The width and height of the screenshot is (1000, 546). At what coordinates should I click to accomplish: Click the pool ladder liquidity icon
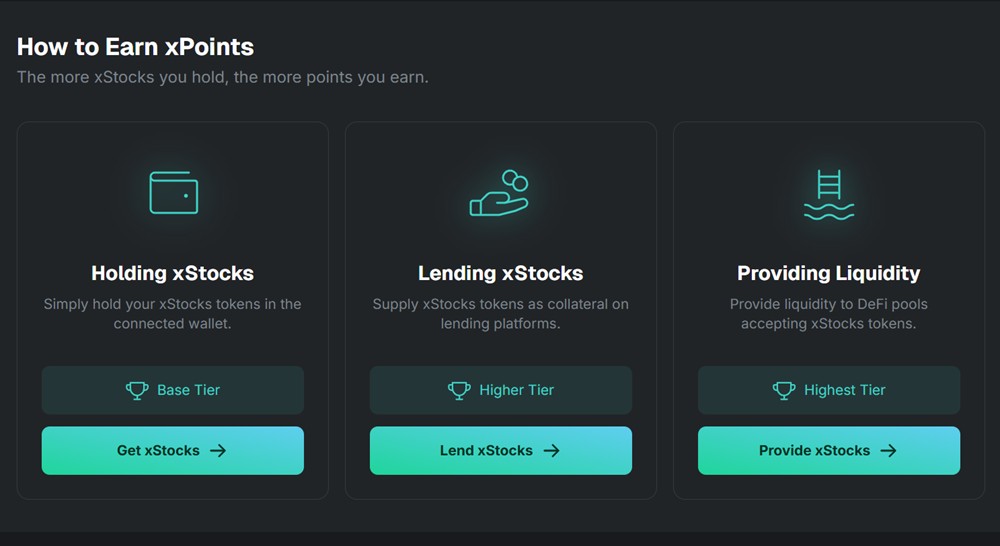[828, 195]
